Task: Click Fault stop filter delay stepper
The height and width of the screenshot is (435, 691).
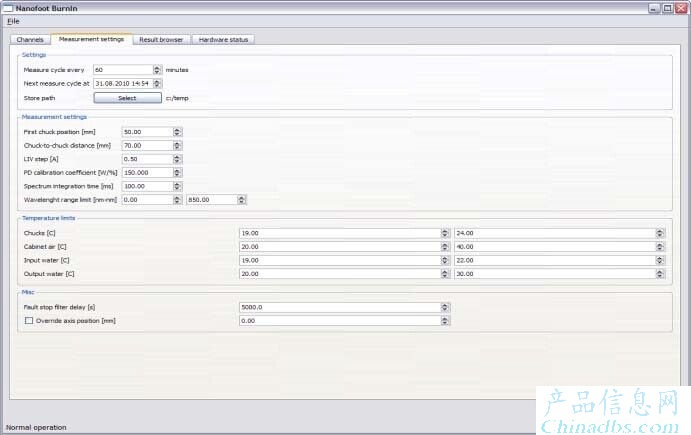Action: tap(445, 307)
